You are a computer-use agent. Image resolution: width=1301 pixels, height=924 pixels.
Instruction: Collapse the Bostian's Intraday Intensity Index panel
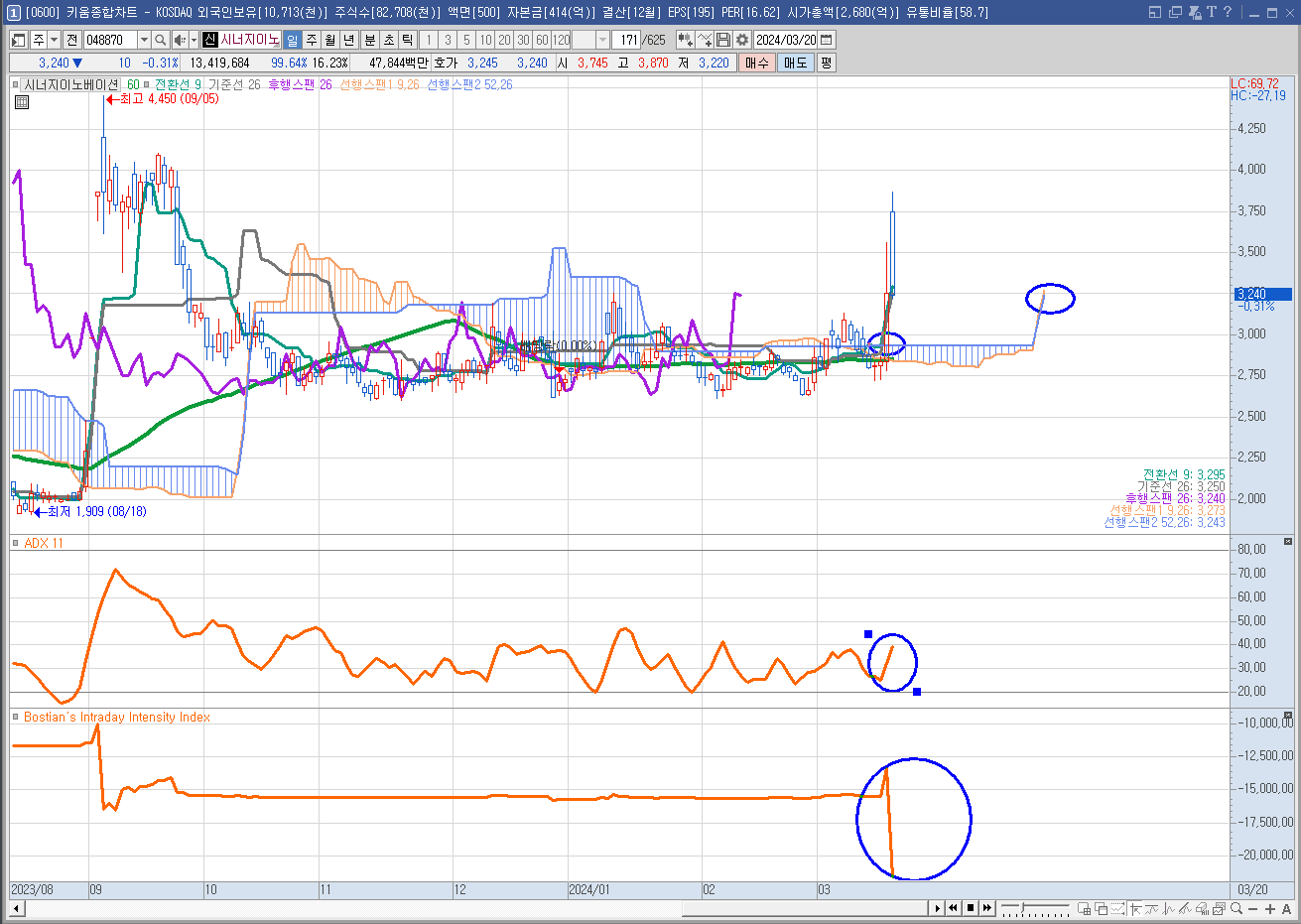[15, 717]
